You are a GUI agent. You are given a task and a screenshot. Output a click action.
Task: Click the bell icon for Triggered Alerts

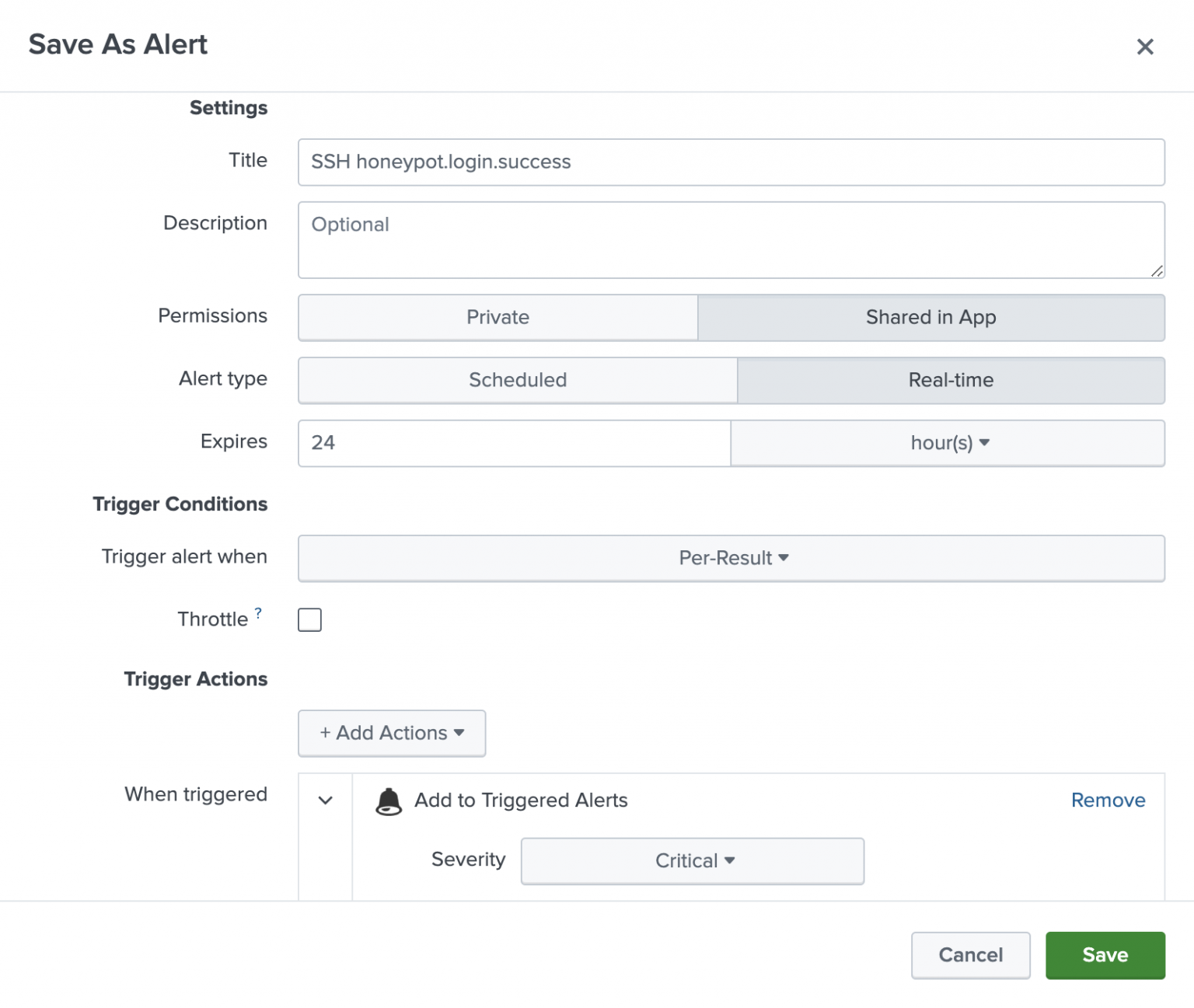tap(389, 801)
